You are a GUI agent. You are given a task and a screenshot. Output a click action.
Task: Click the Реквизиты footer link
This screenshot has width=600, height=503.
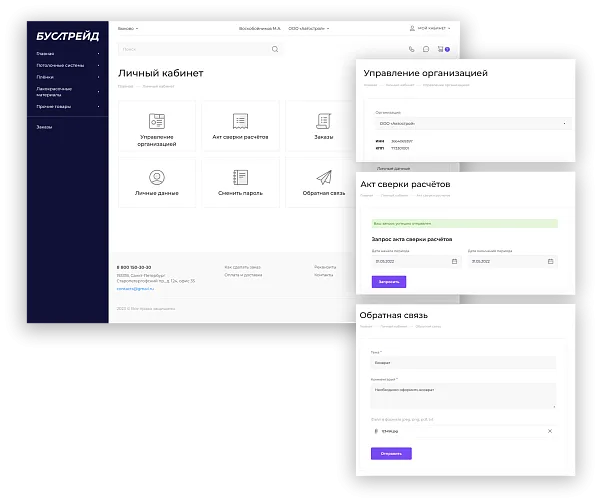tap(325, 267)
